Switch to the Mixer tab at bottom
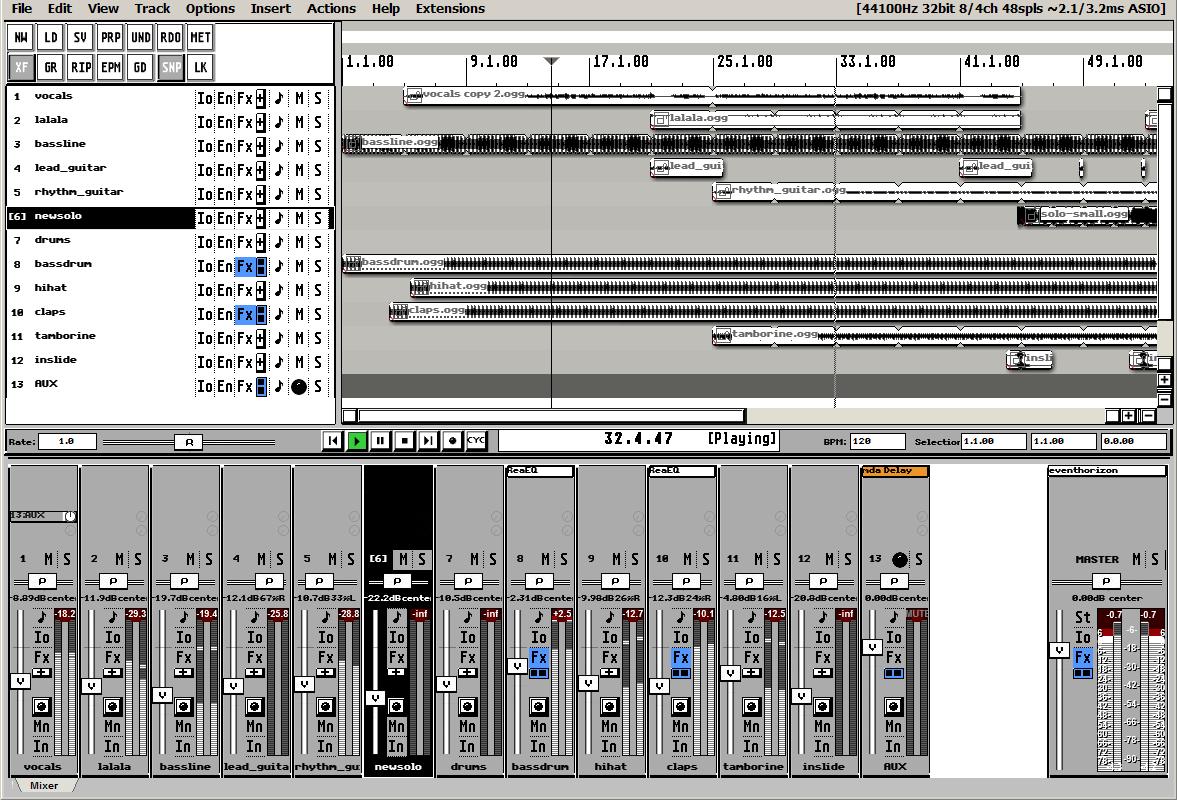The height and width of the screenshot is (800, 1177). pos(43,786)
